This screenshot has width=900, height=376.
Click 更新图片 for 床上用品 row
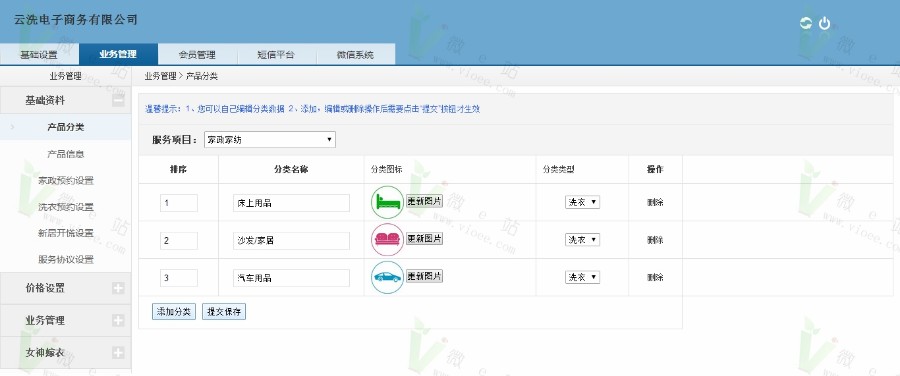[x=424, y=201]
